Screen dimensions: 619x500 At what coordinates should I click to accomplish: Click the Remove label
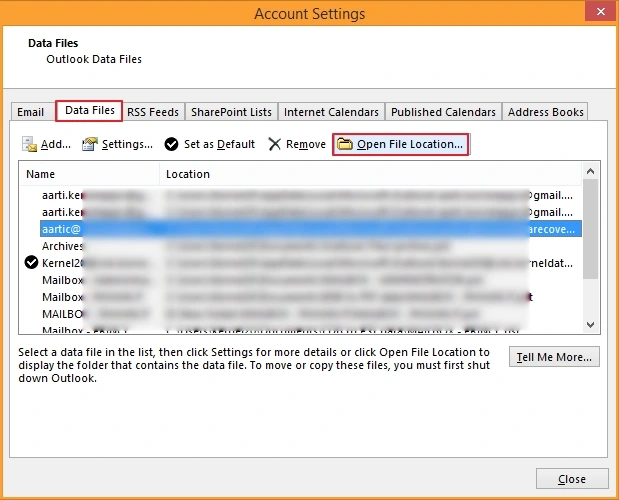(x=306, y=144)
